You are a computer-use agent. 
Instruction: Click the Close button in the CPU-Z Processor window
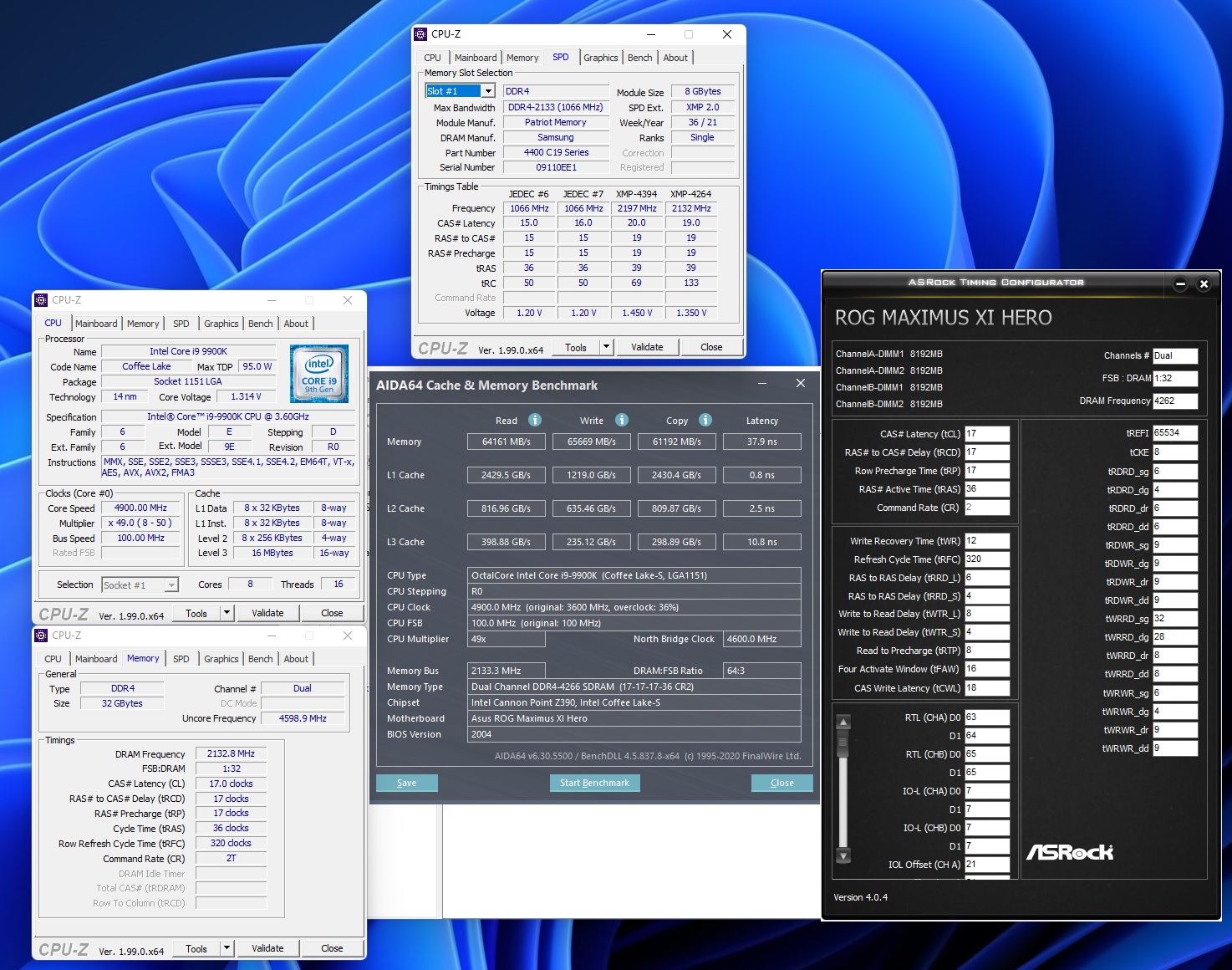(332, 613)
